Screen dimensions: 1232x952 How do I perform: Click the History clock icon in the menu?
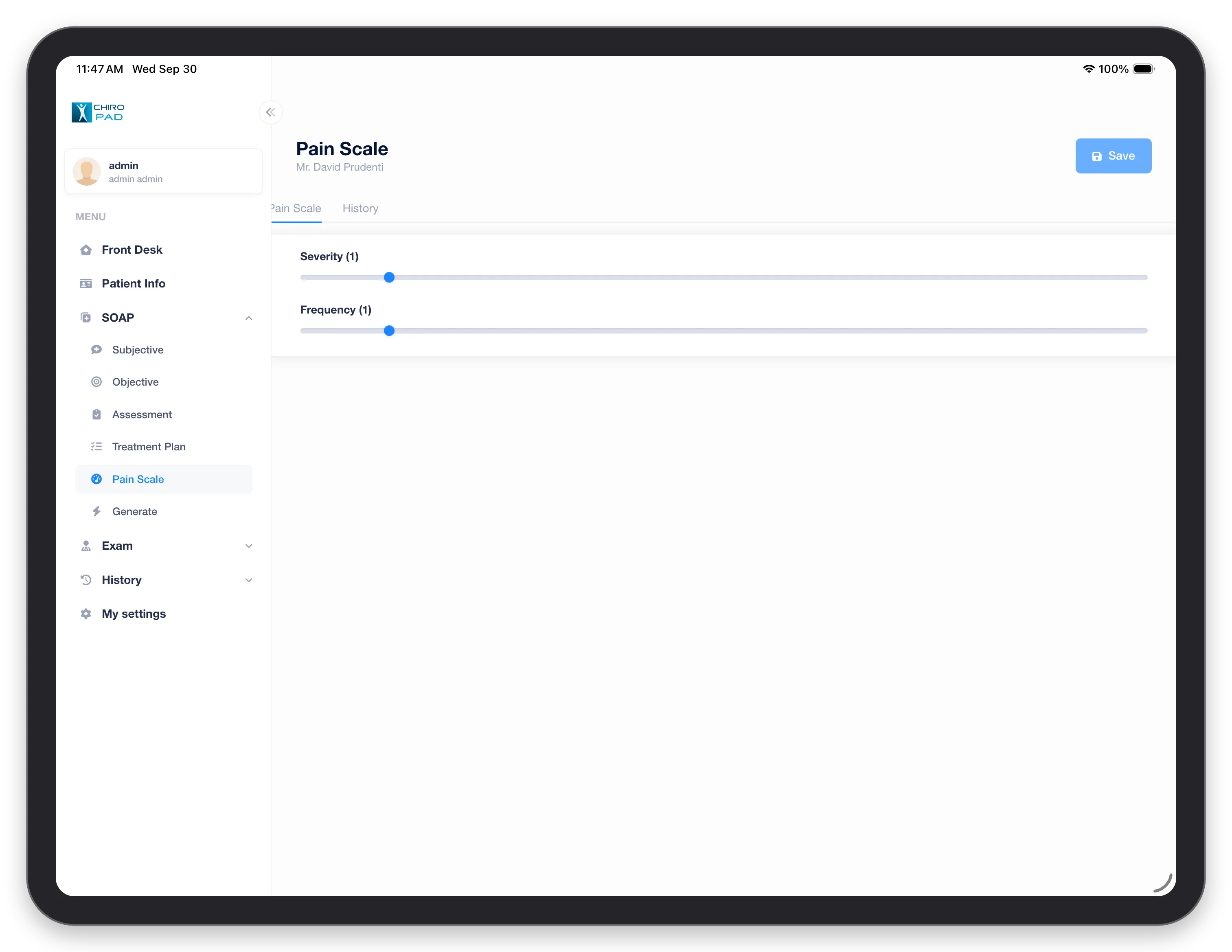[x=86, y=580]
